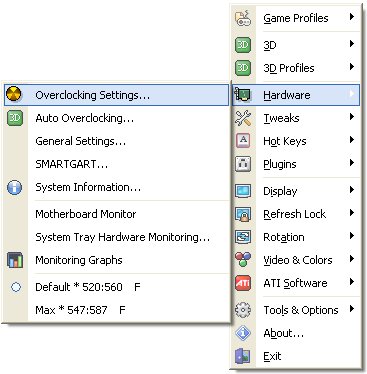Open About... dialog entry
The image size is (367, 374).
pos(296,333)
